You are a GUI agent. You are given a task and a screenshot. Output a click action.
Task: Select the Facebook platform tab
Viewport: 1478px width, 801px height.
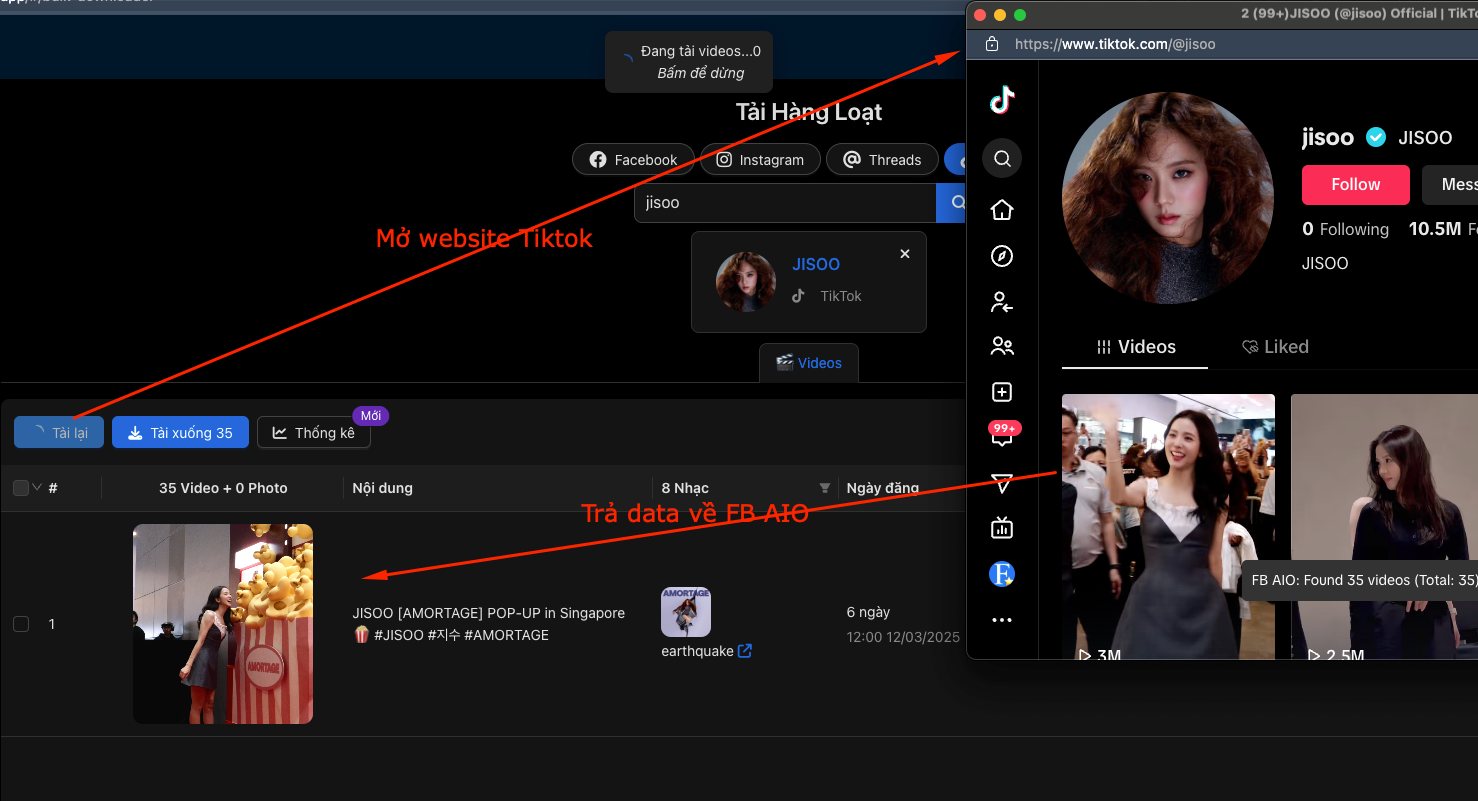(x=633, y=160)
